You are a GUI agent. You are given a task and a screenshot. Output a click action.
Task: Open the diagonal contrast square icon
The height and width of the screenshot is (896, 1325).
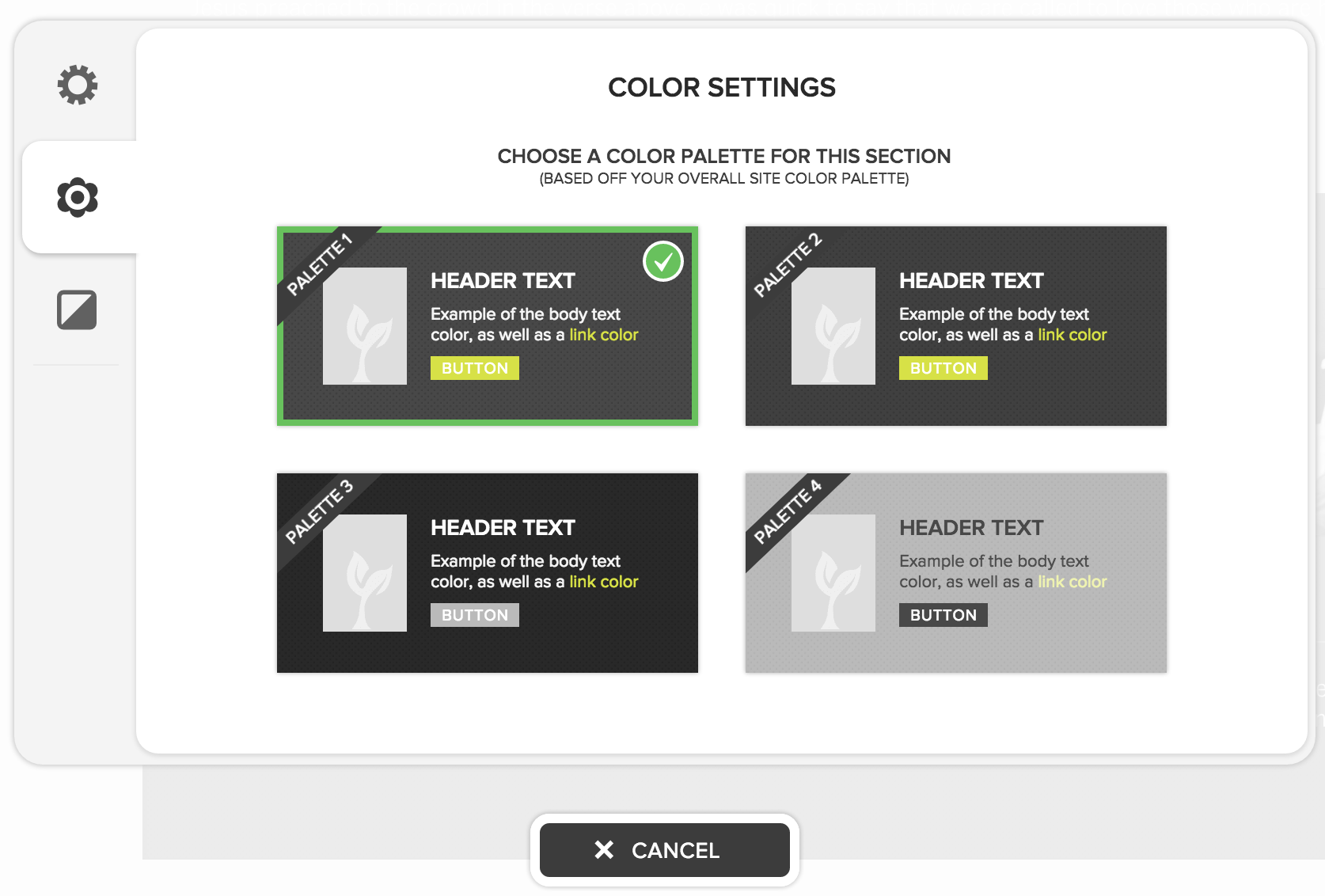point(77,309)
